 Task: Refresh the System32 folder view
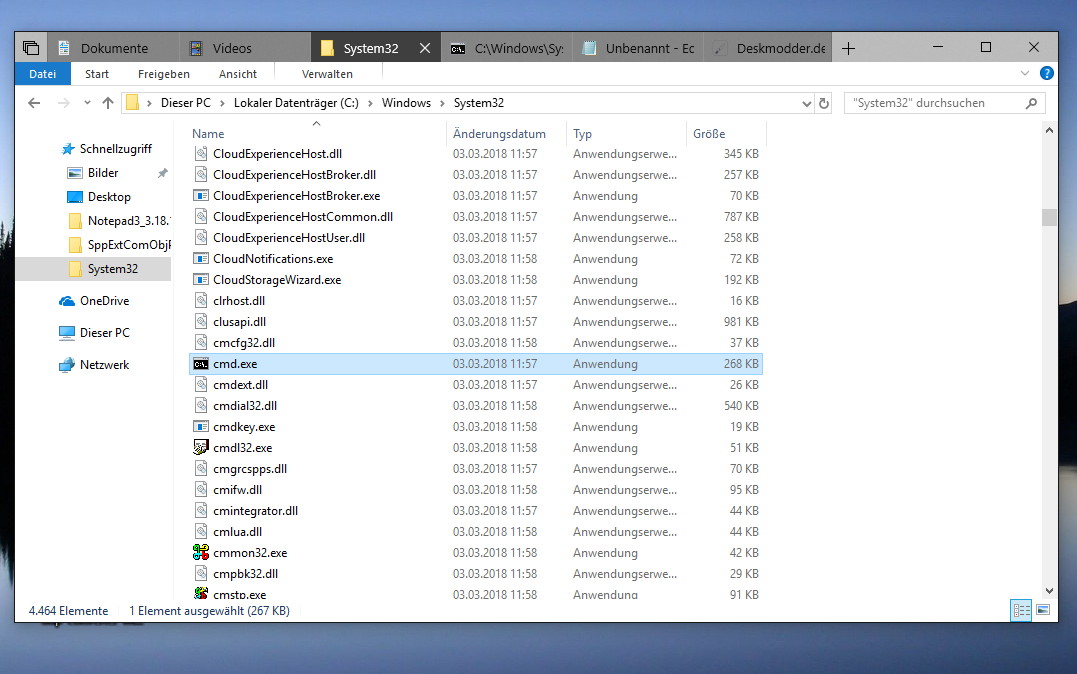point(824,104)
